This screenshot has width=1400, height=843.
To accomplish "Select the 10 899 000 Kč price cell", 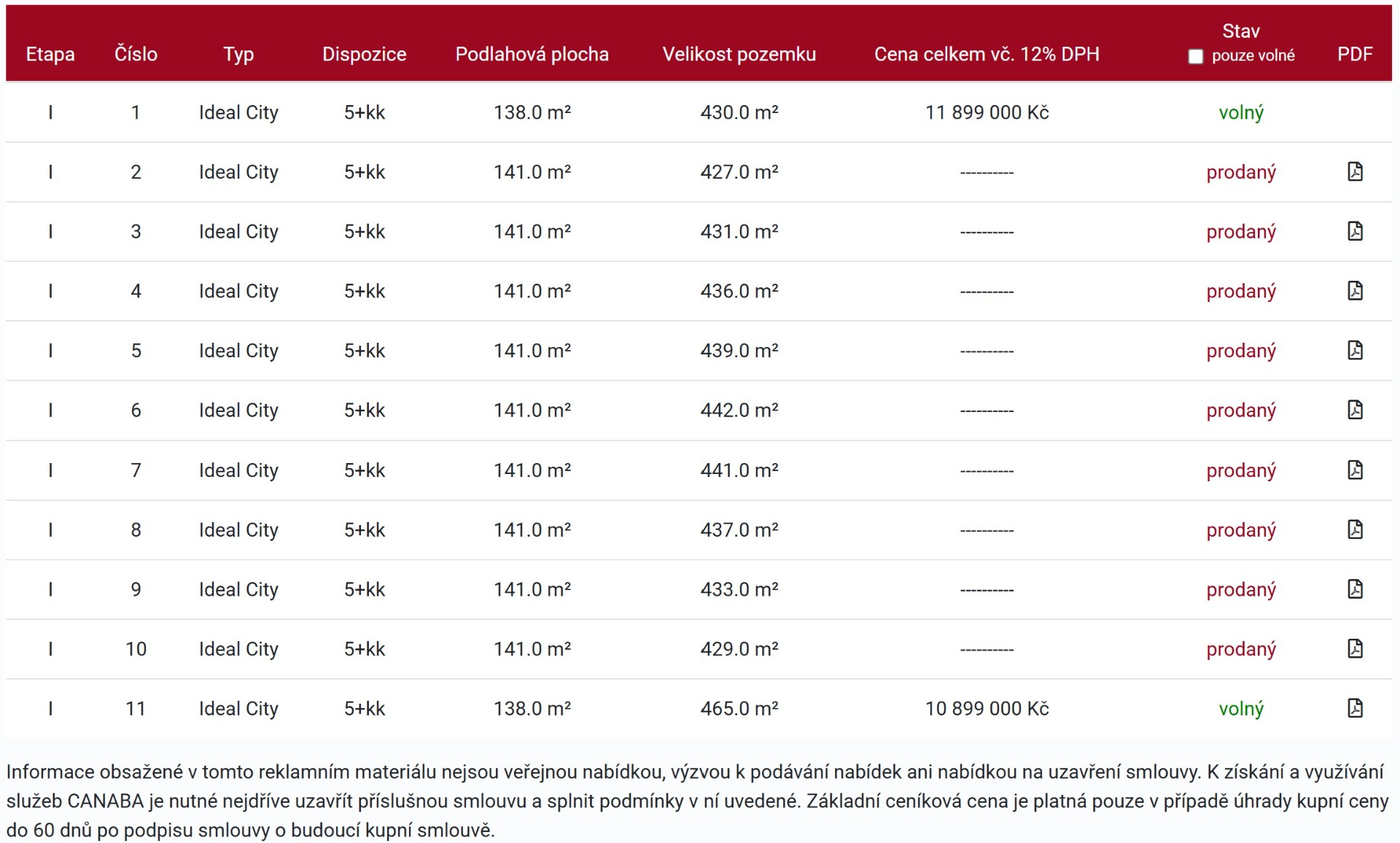I will click(987, 708).
